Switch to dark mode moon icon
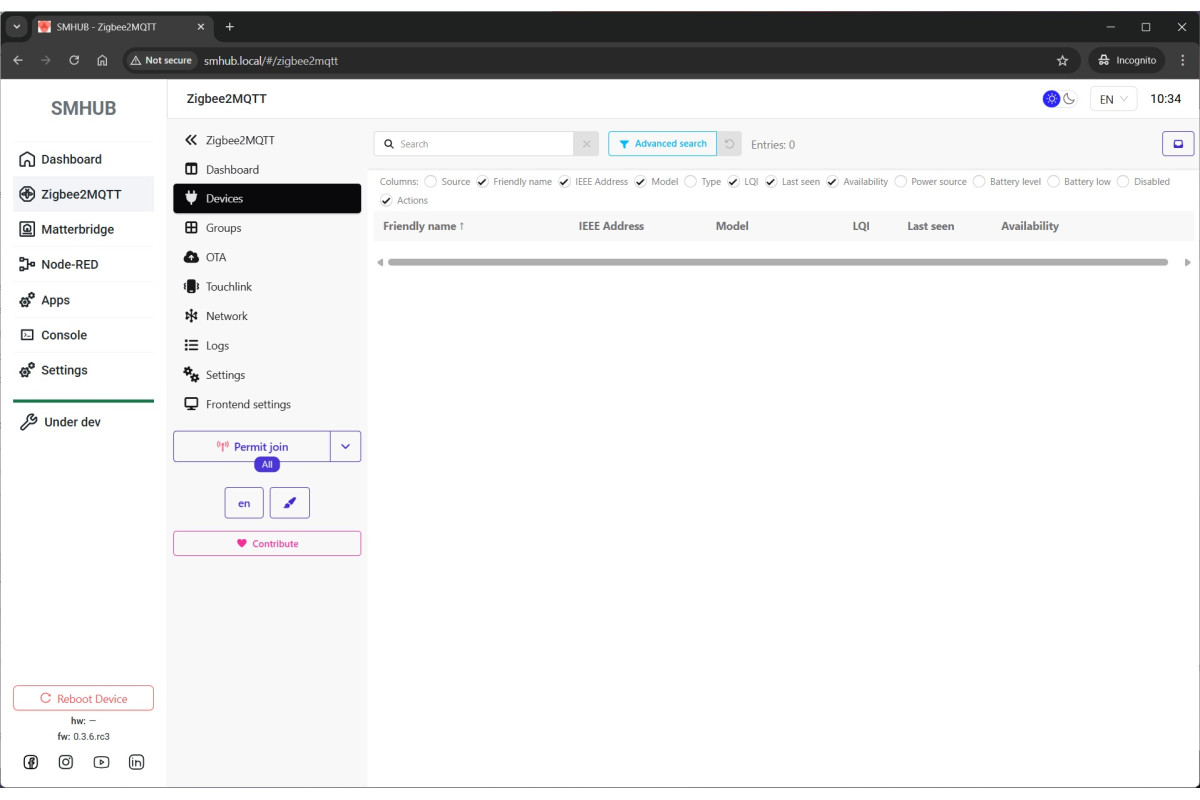This screenshot has height=800, width=1200. pyautogui.click(x=1069, y=99)
